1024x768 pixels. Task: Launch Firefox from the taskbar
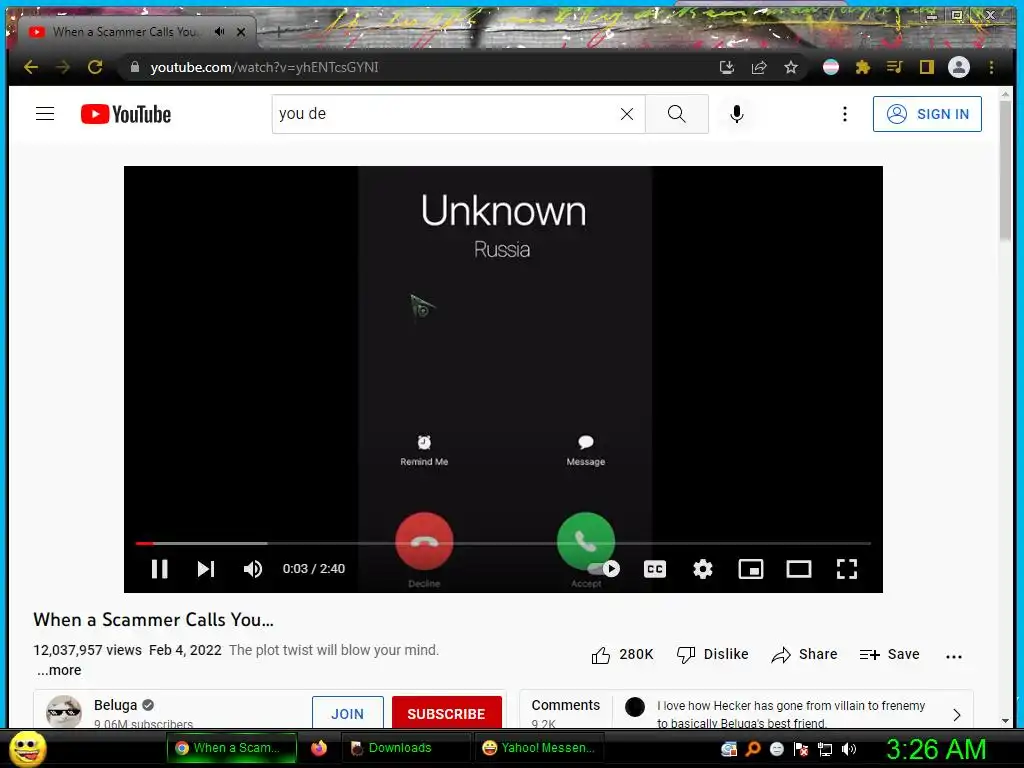click(319, 748)
